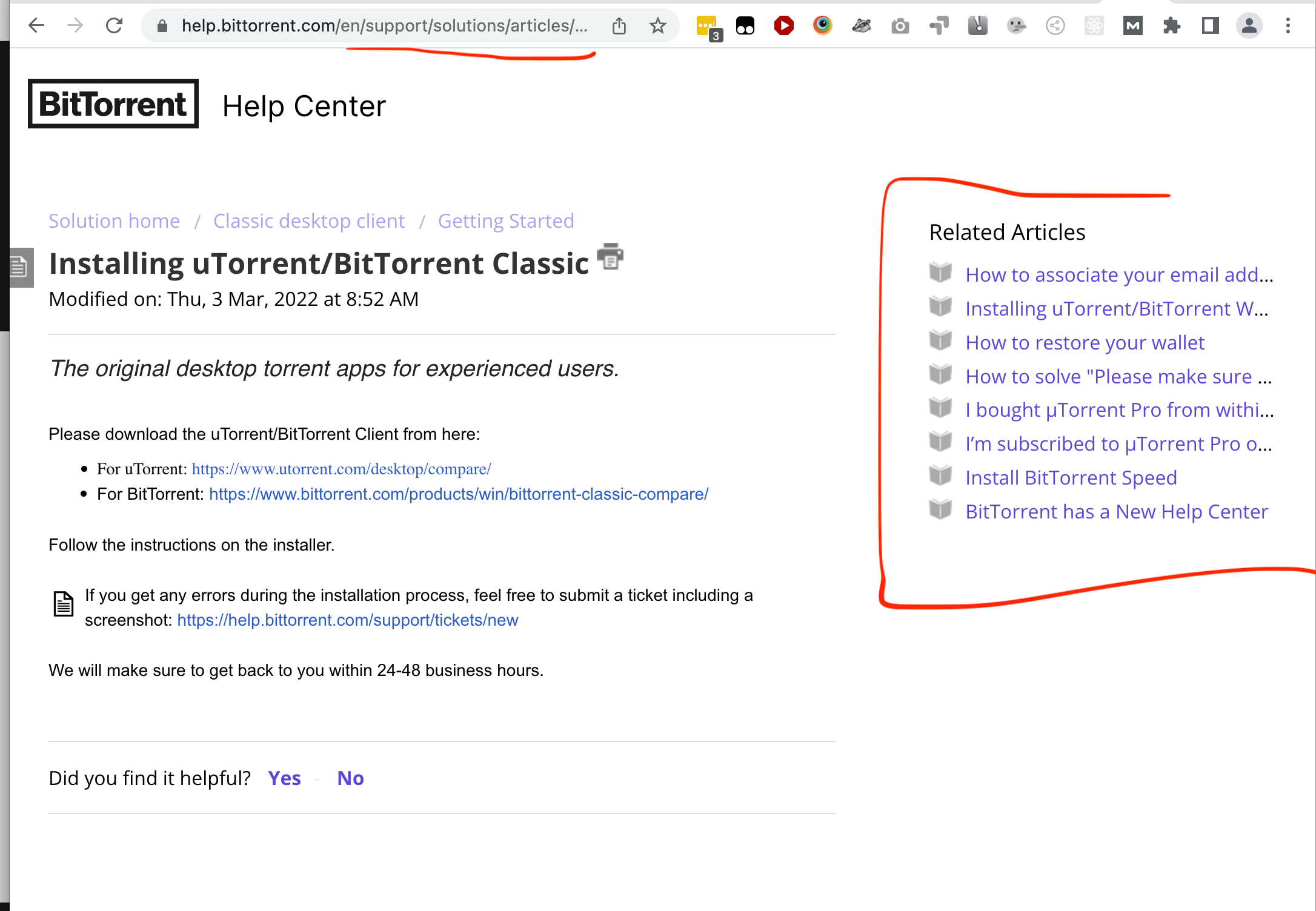Open the user profile avatar
The width and height of the screenshot is (1316, 911).
pyautogui.click(x=1249, y=26)
